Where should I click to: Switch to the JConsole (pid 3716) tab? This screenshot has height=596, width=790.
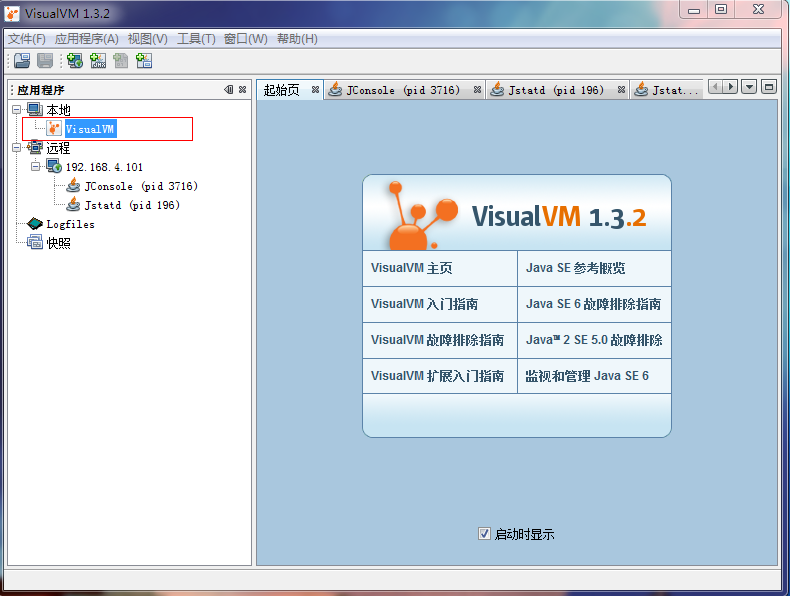pyautogui.click(x=403, y=90)
